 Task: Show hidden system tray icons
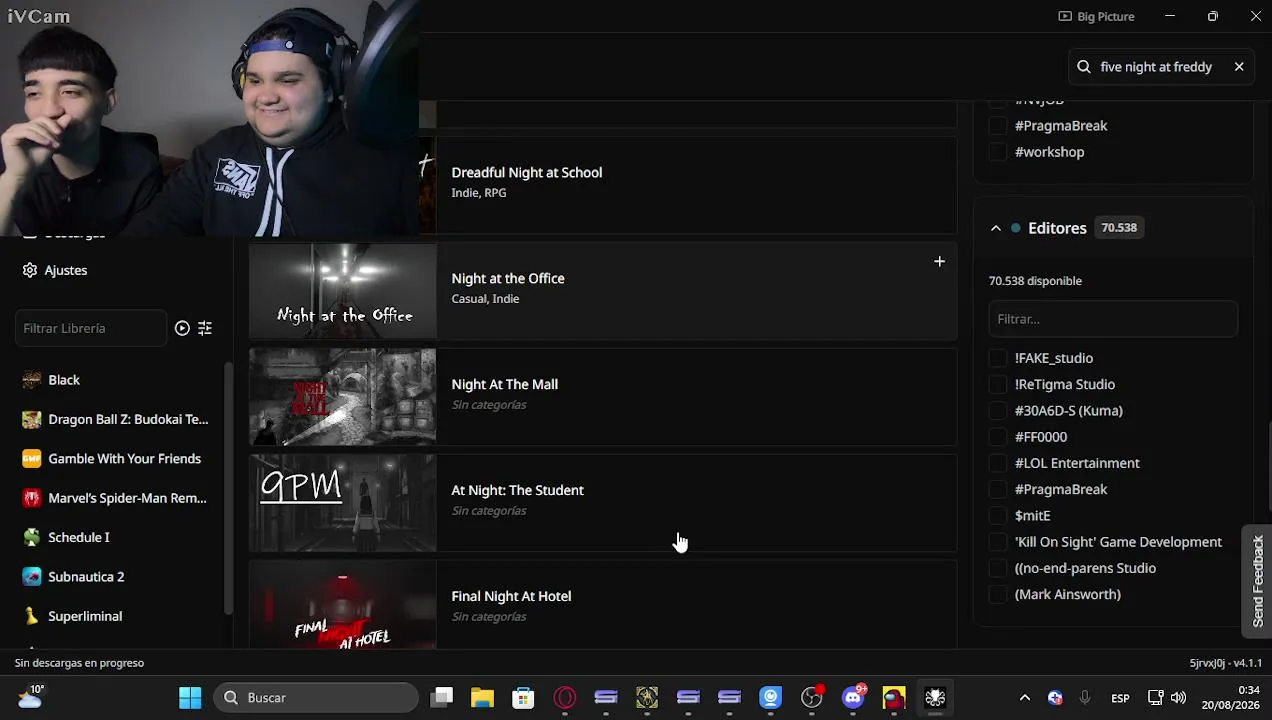(1024, 698)
